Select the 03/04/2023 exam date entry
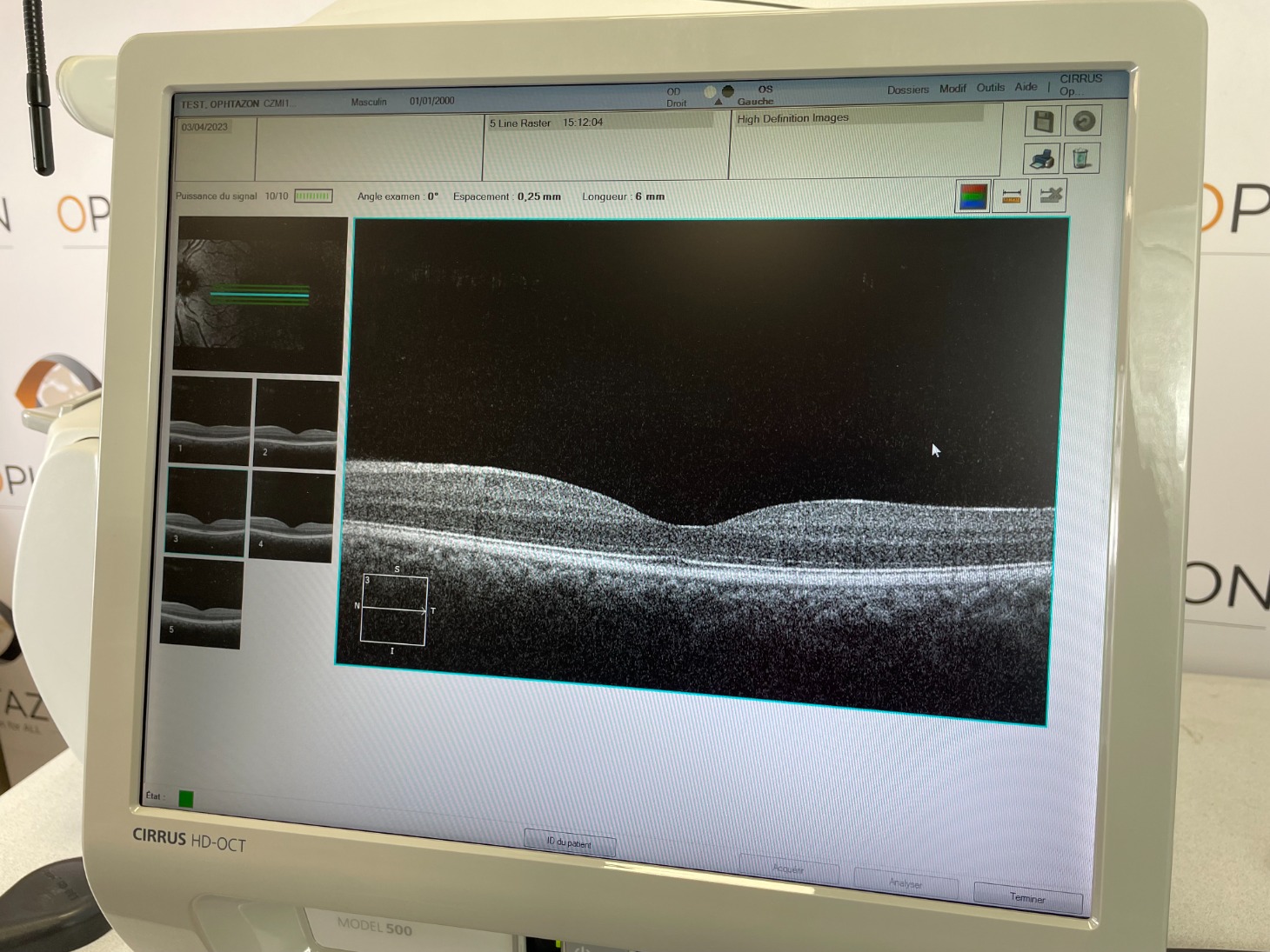The image size is (1270, 952). click(205, 127)
